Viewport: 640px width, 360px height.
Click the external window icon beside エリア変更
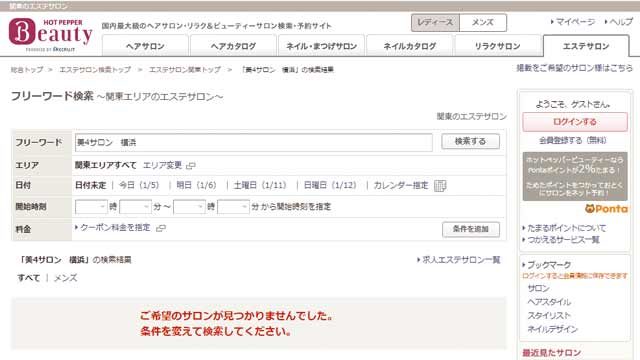(191, 166)
